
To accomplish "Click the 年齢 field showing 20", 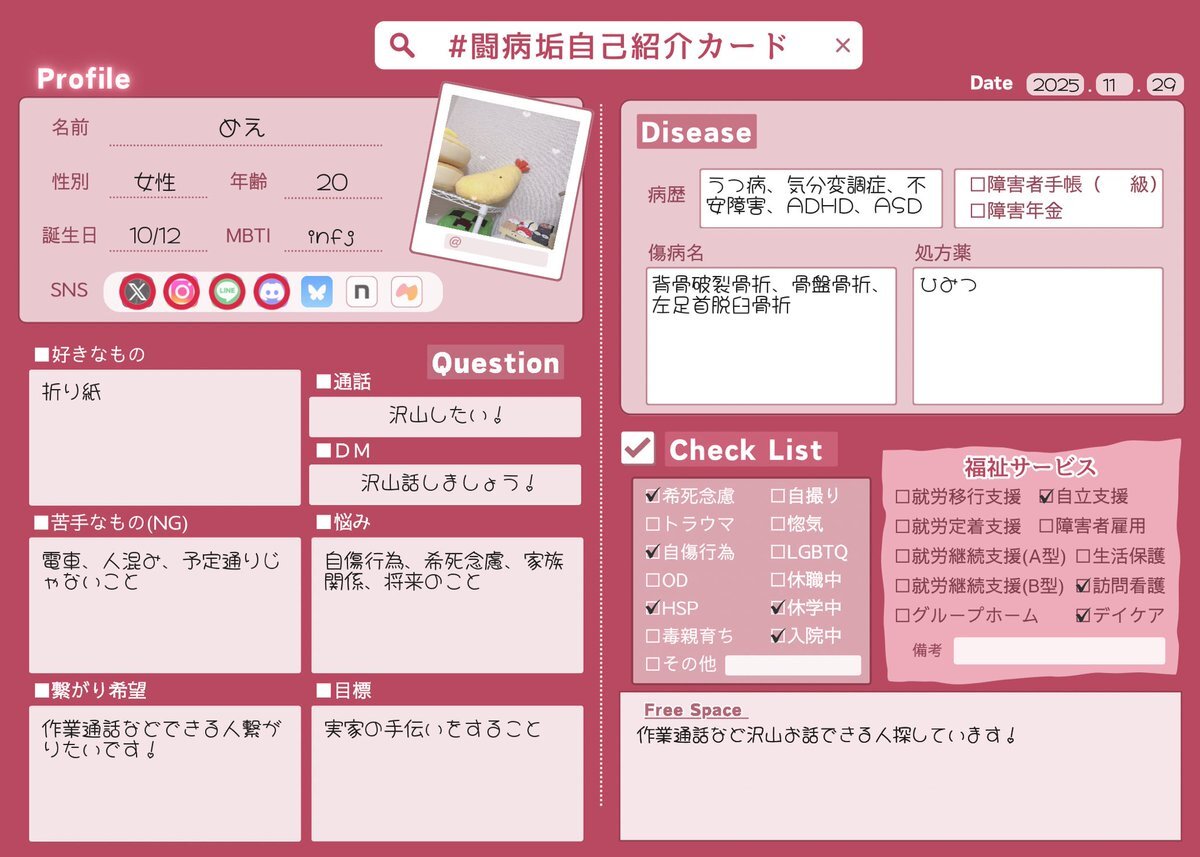I will tap(333, 183).
